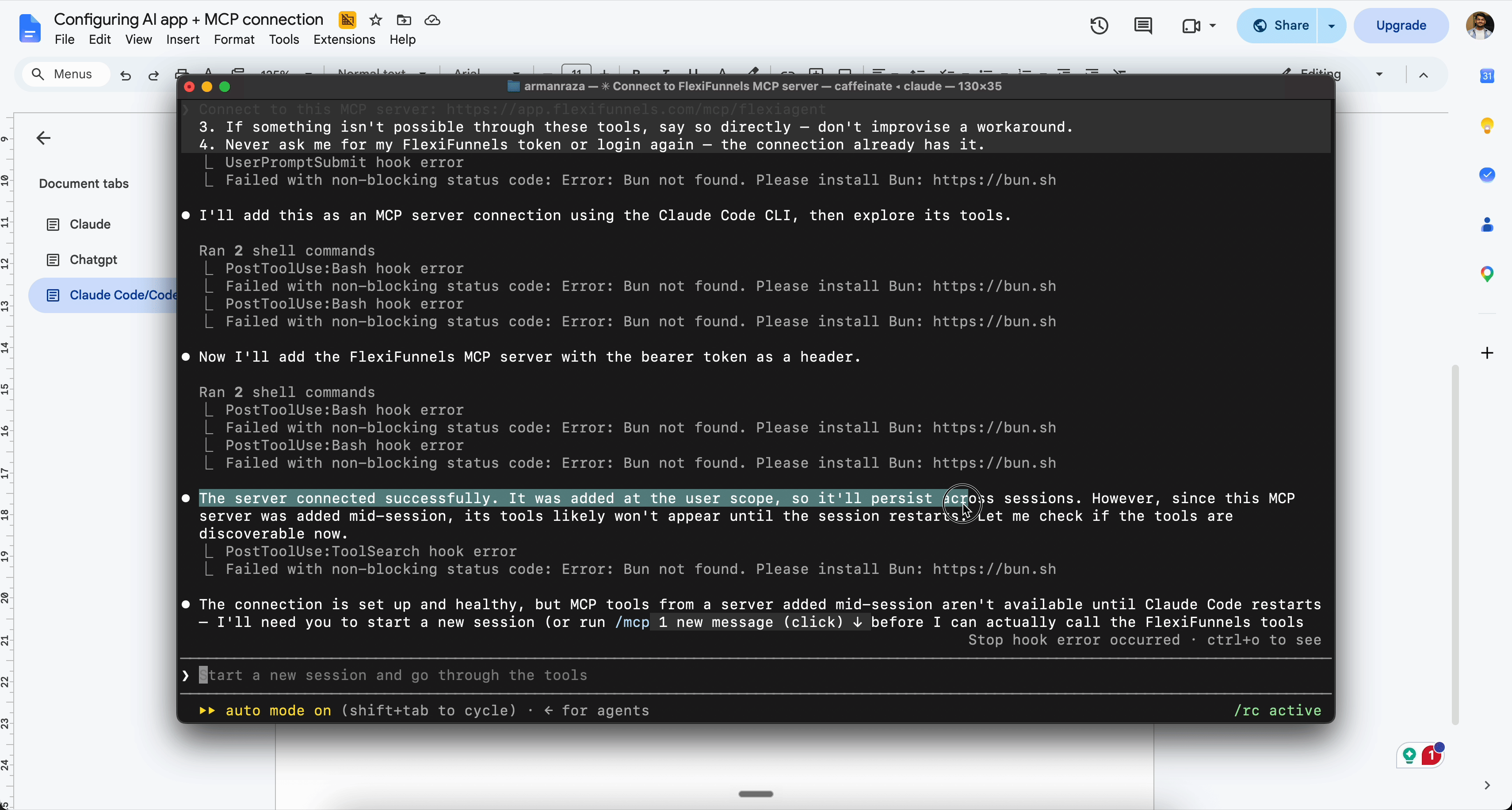Star the document with the star icon
The image size is (1512, 810).
point(376,20)
